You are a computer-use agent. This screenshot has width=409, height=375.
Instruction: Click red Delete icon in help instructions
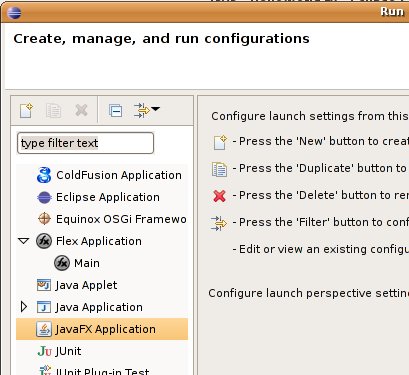tap(219, 196)
